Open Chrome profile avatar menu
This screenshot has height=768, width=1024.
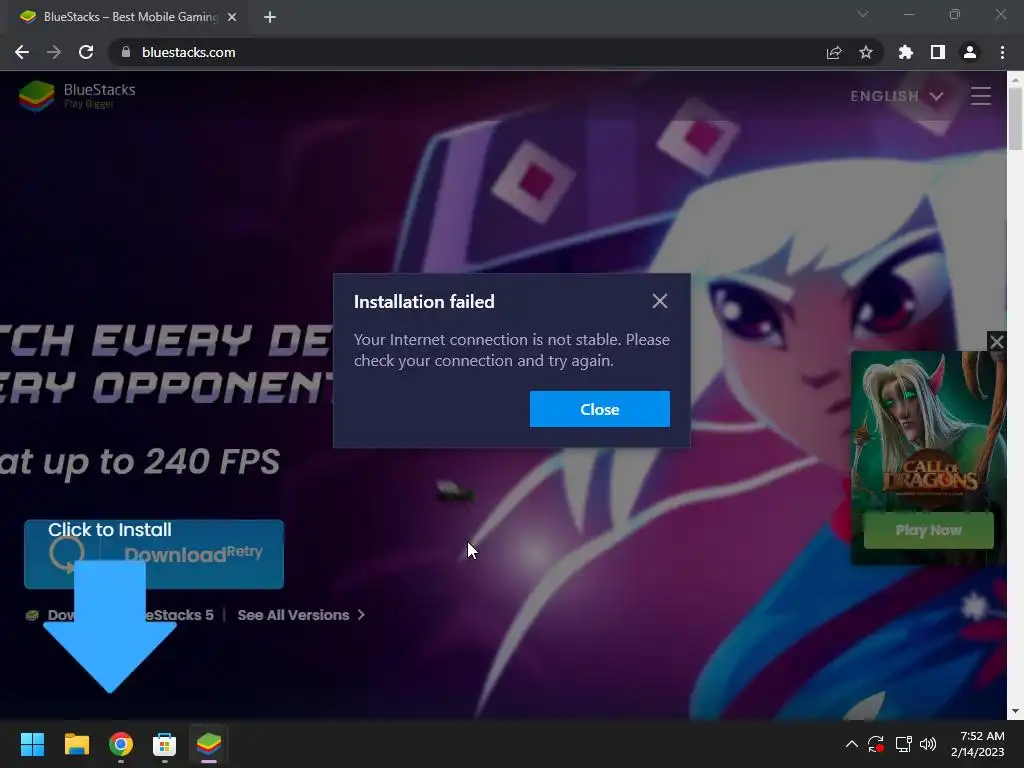click(970, 52)
